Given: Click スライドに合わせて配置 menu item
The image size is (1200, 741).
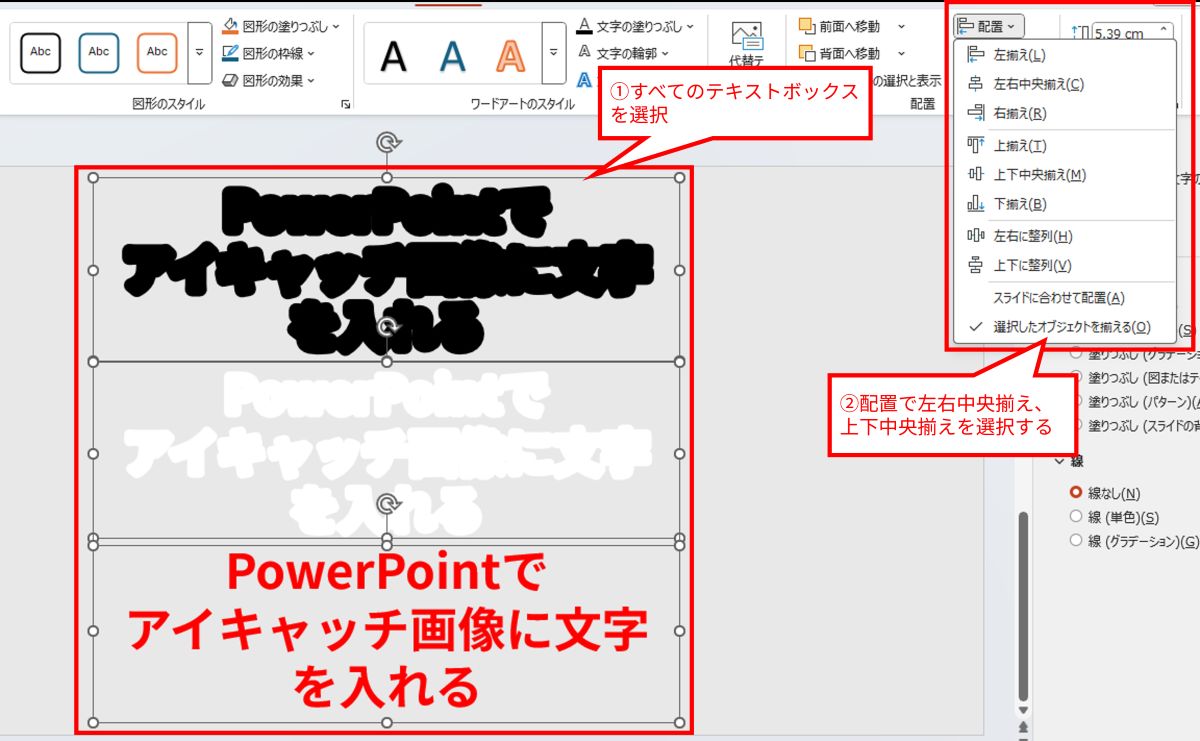Looking at the screenshot, I should [1058, 298].
